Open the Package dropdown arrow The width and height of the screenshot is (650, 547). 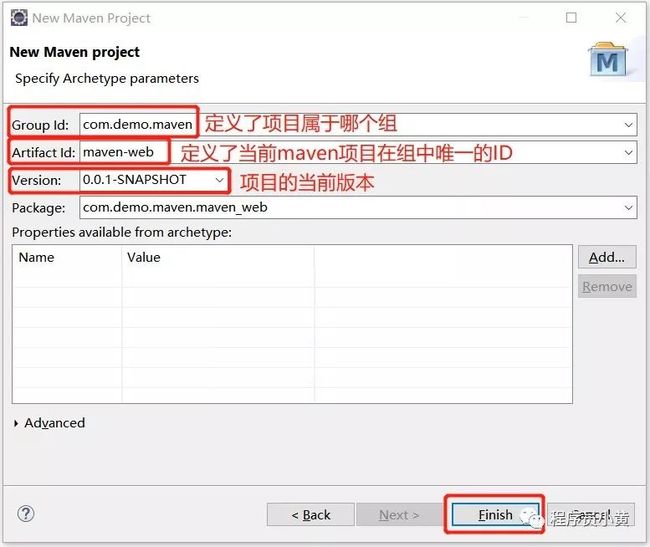(628, 207)
